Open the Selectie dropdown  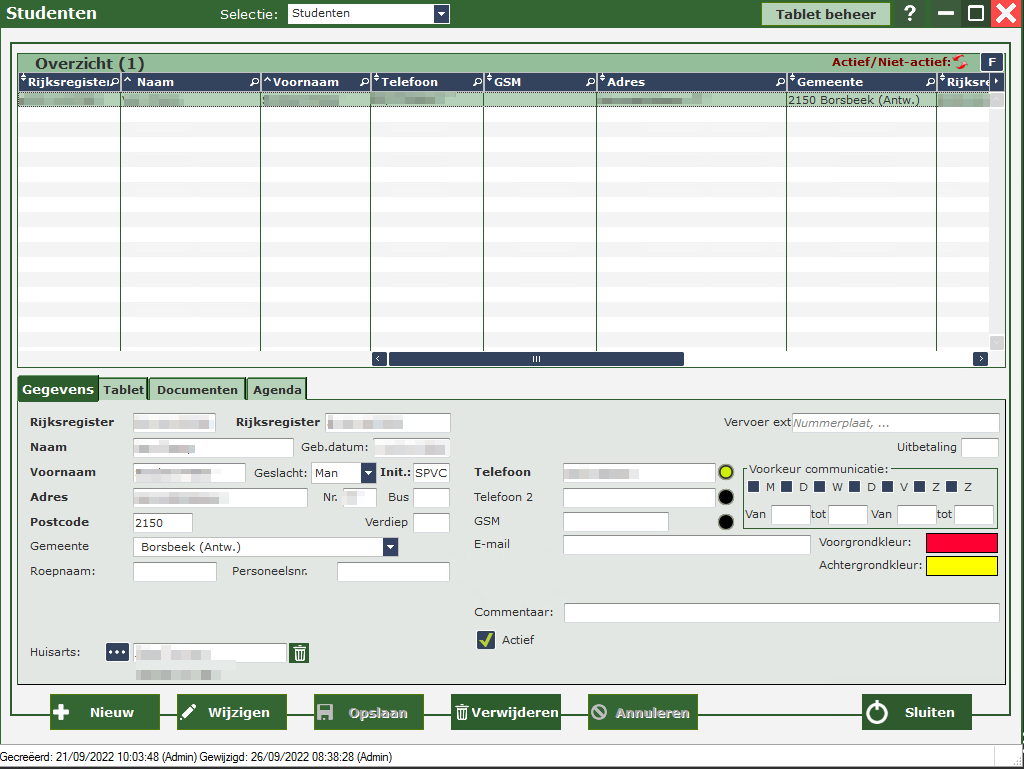click(x=441, y=14)
